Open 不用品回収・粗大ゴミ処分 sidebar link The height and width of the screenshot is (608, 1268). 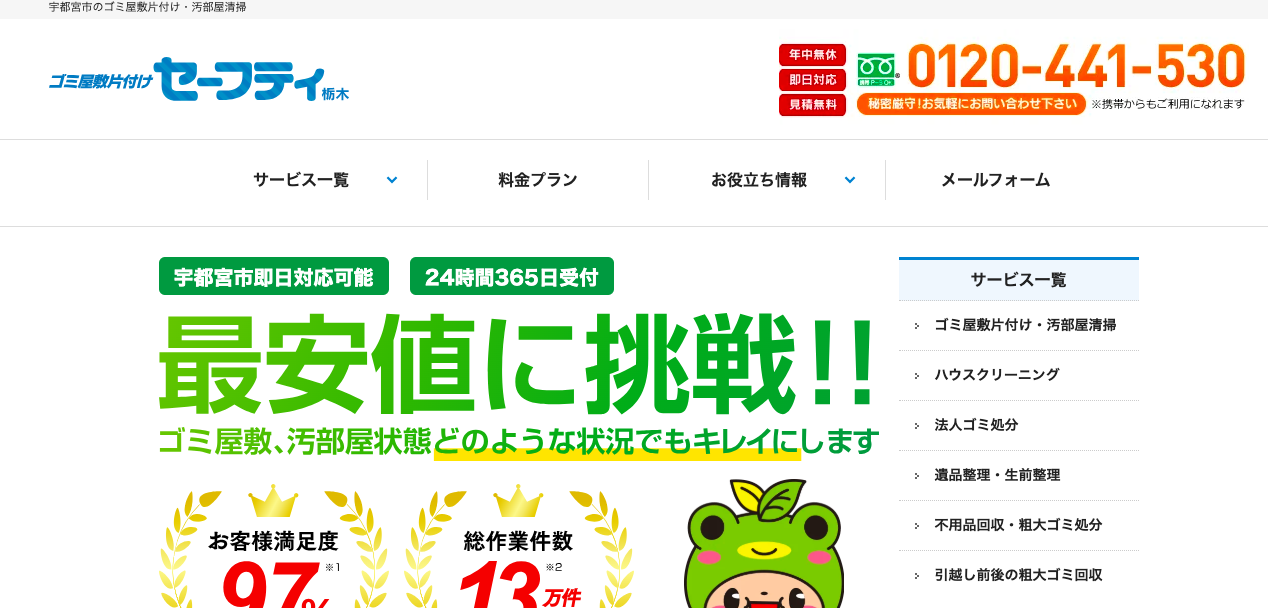pyautogui.click(x=1019, y=525)
